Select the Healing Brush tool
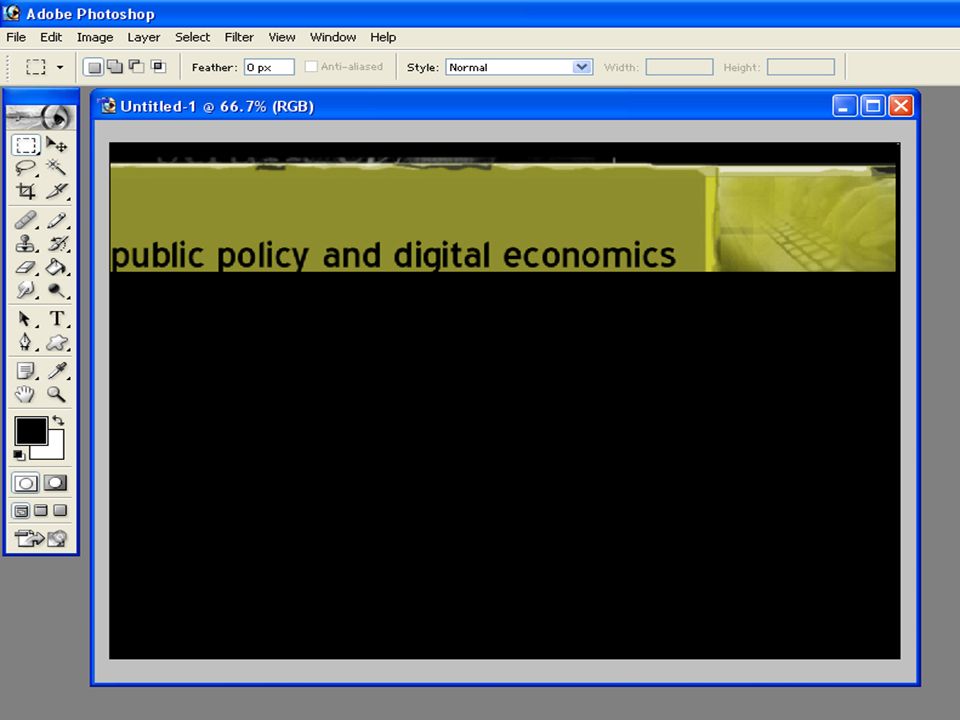This screenshot has width=960, height=720. pyautogui.click(x=26, y=220)
